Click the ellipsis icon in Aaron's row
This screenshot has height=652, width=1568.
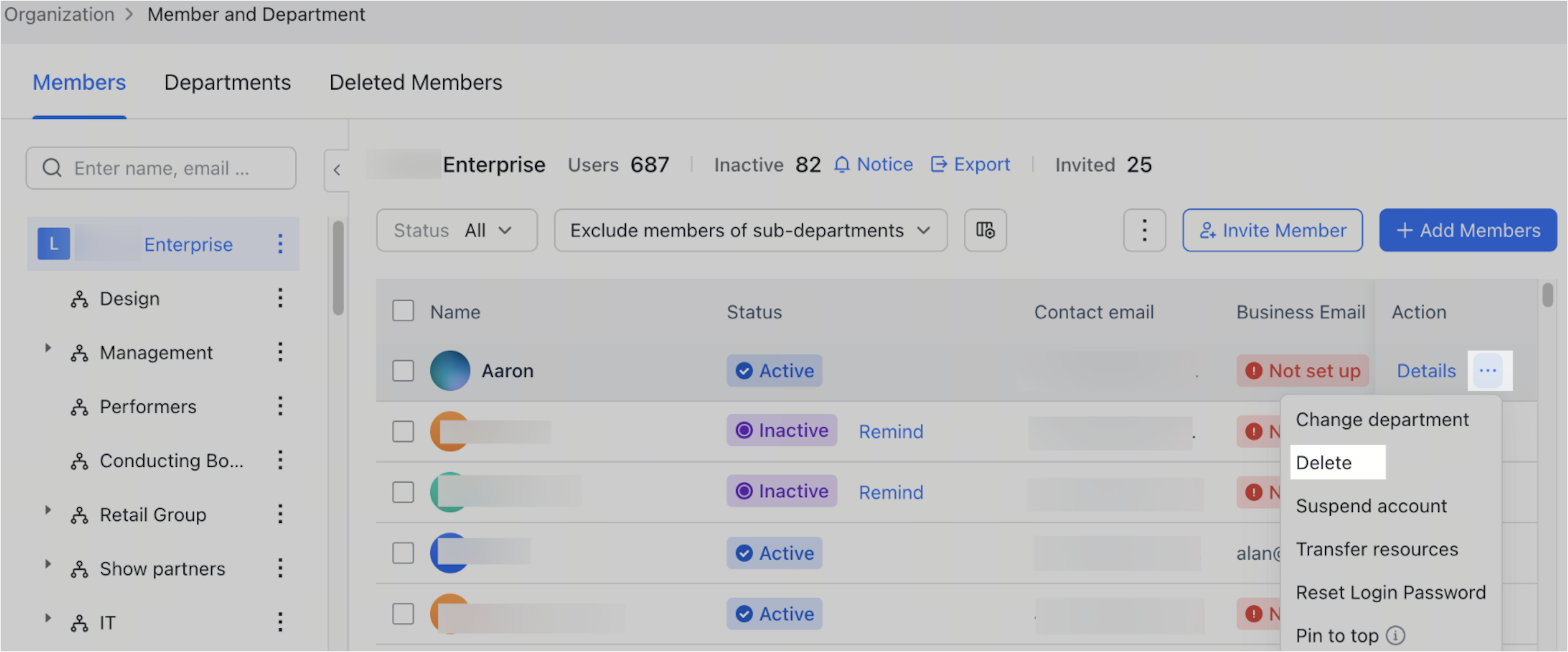click(1488, 371)
